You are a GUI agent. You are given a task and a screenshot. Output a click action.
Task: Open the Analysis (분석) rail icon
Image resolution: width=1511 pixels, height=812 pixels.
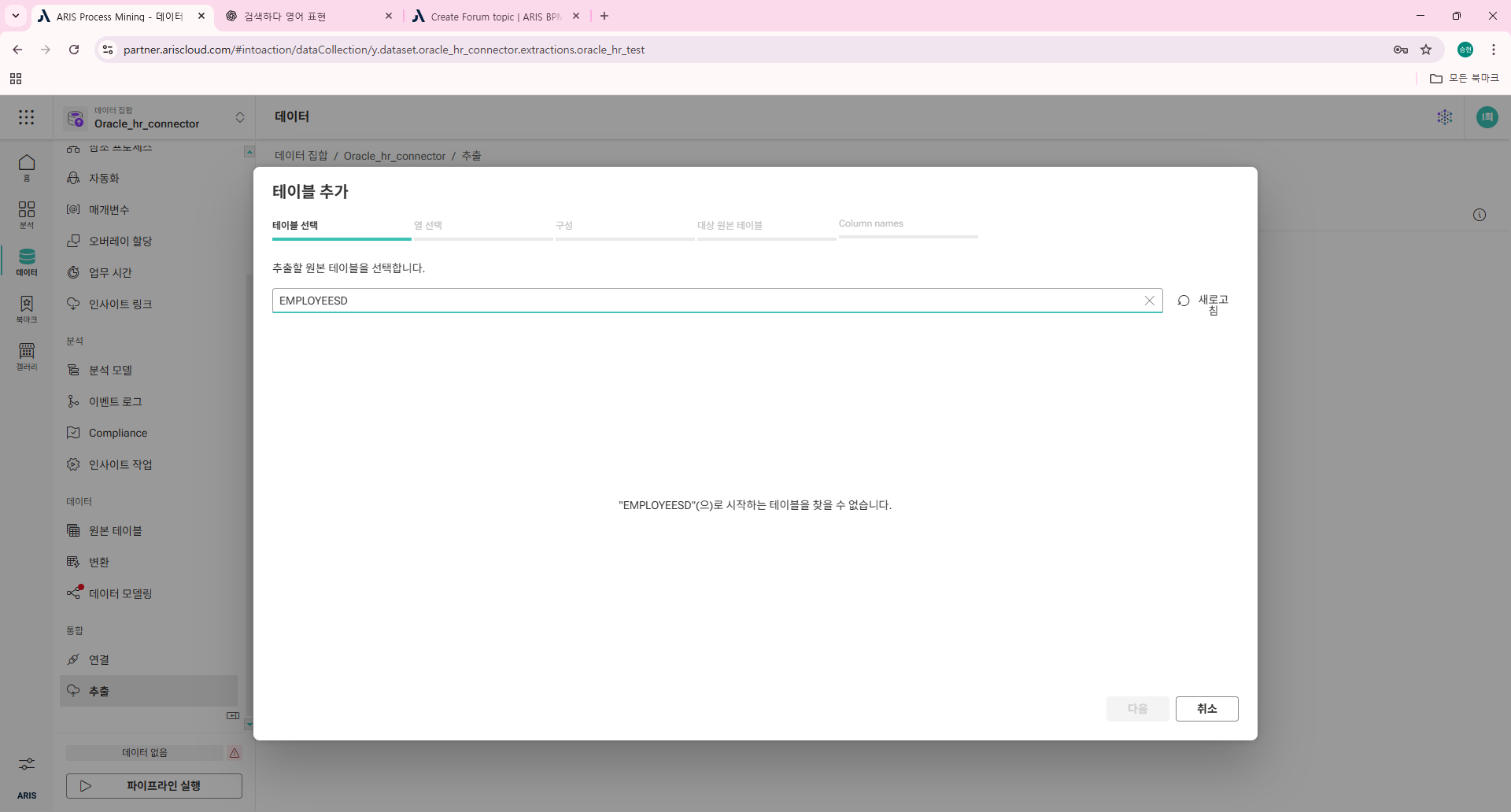[27, 214]
